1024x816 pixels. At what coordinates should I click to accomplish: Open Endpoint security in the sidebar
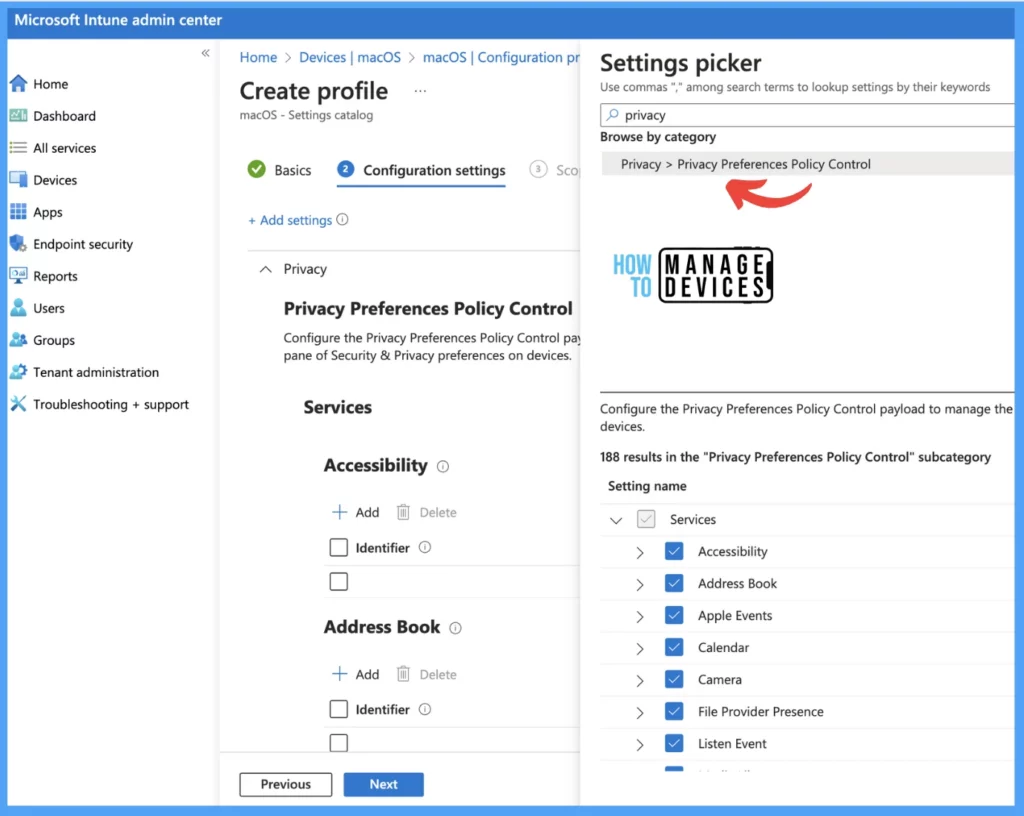coord(83,244)
